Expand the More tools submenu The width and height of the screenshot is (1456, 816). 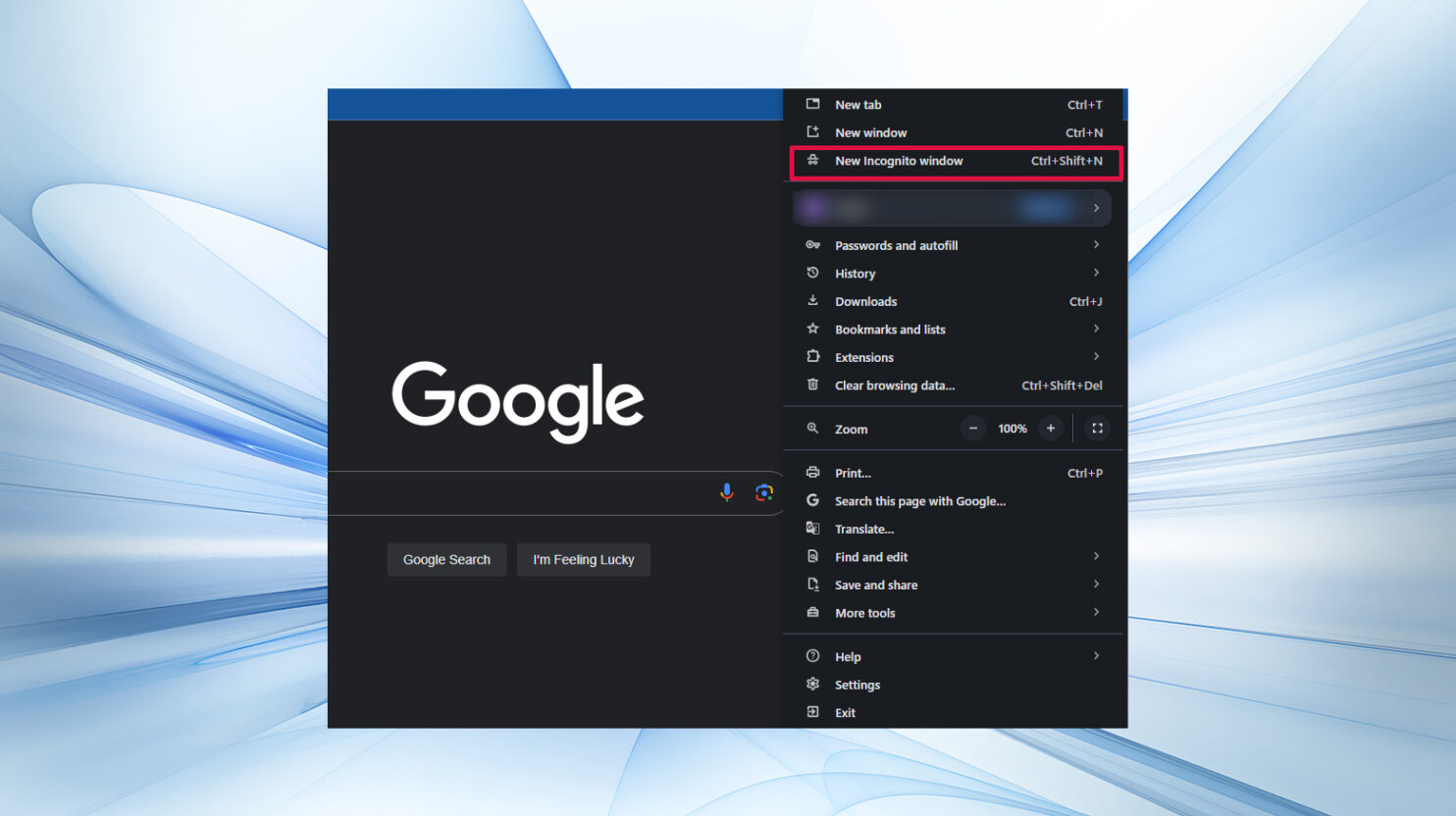pos(953,613)
